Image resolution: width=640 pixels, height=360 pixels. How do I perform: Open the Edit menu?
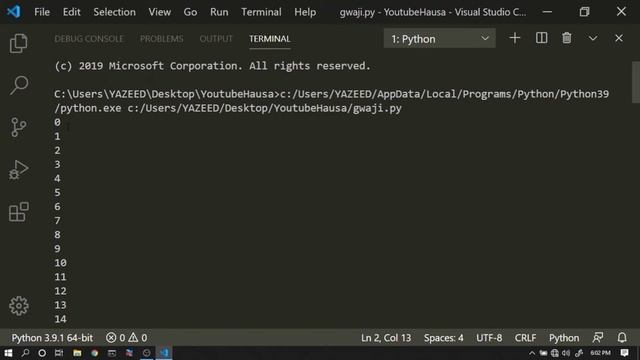click(71, 12)
